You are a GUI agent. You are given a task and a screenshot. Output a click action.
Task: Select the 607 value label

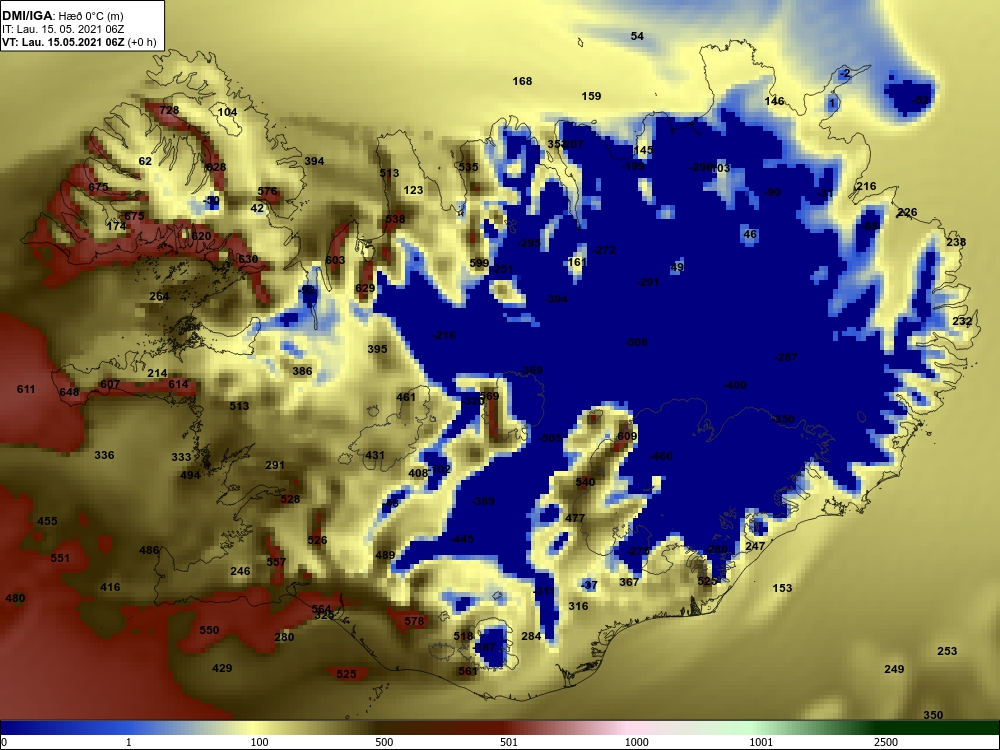click(x=110, y=385)
